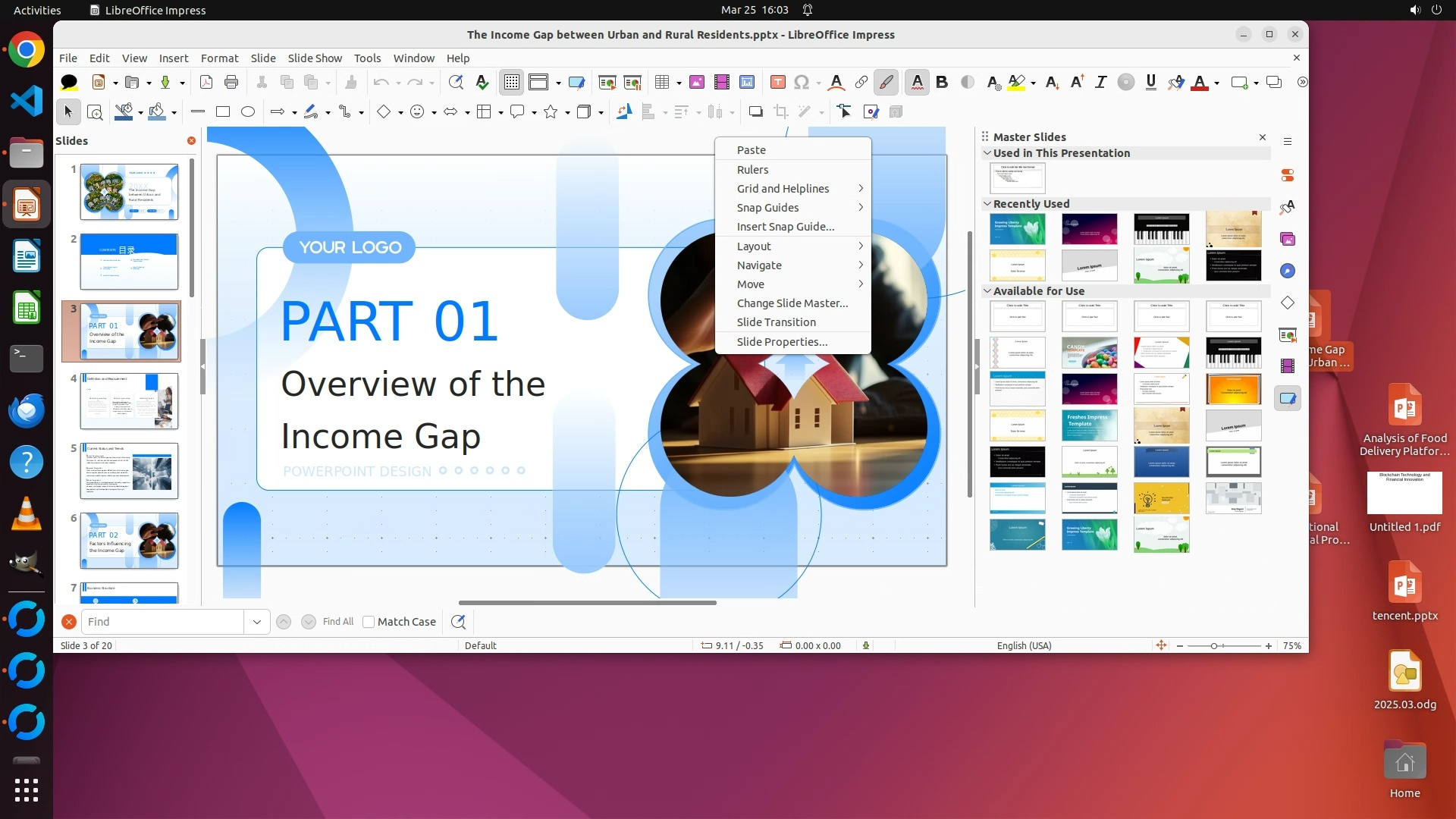
Task: Open VLC from the Ubuntu dock
Action: [27, 513]
